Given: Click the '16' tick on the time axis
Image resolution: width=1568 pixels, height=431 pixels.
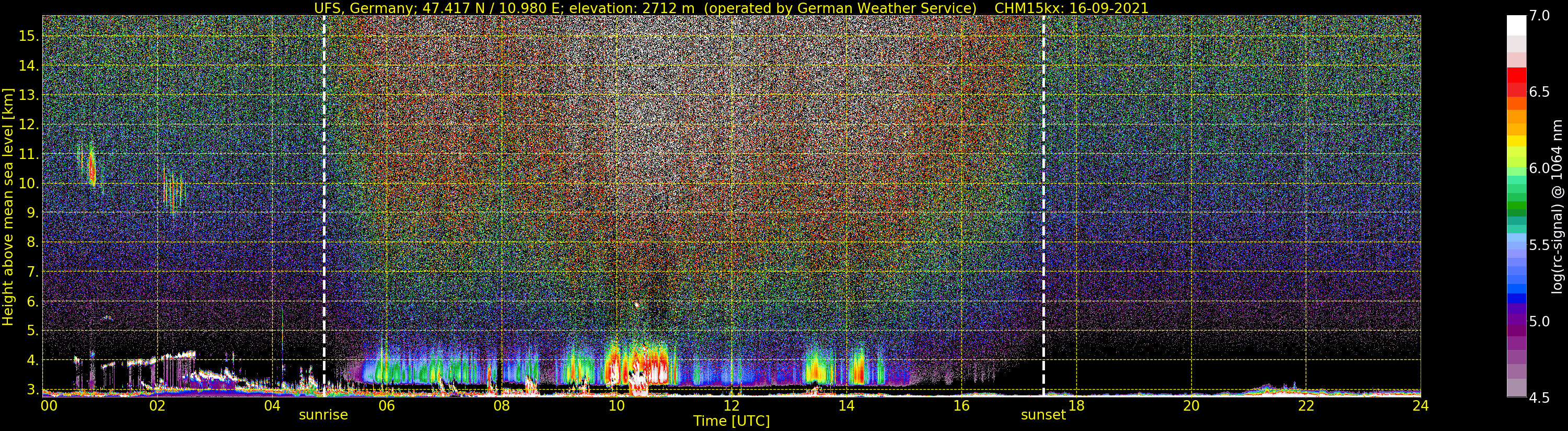Looking at the screenshot, I should pos(961,405).
